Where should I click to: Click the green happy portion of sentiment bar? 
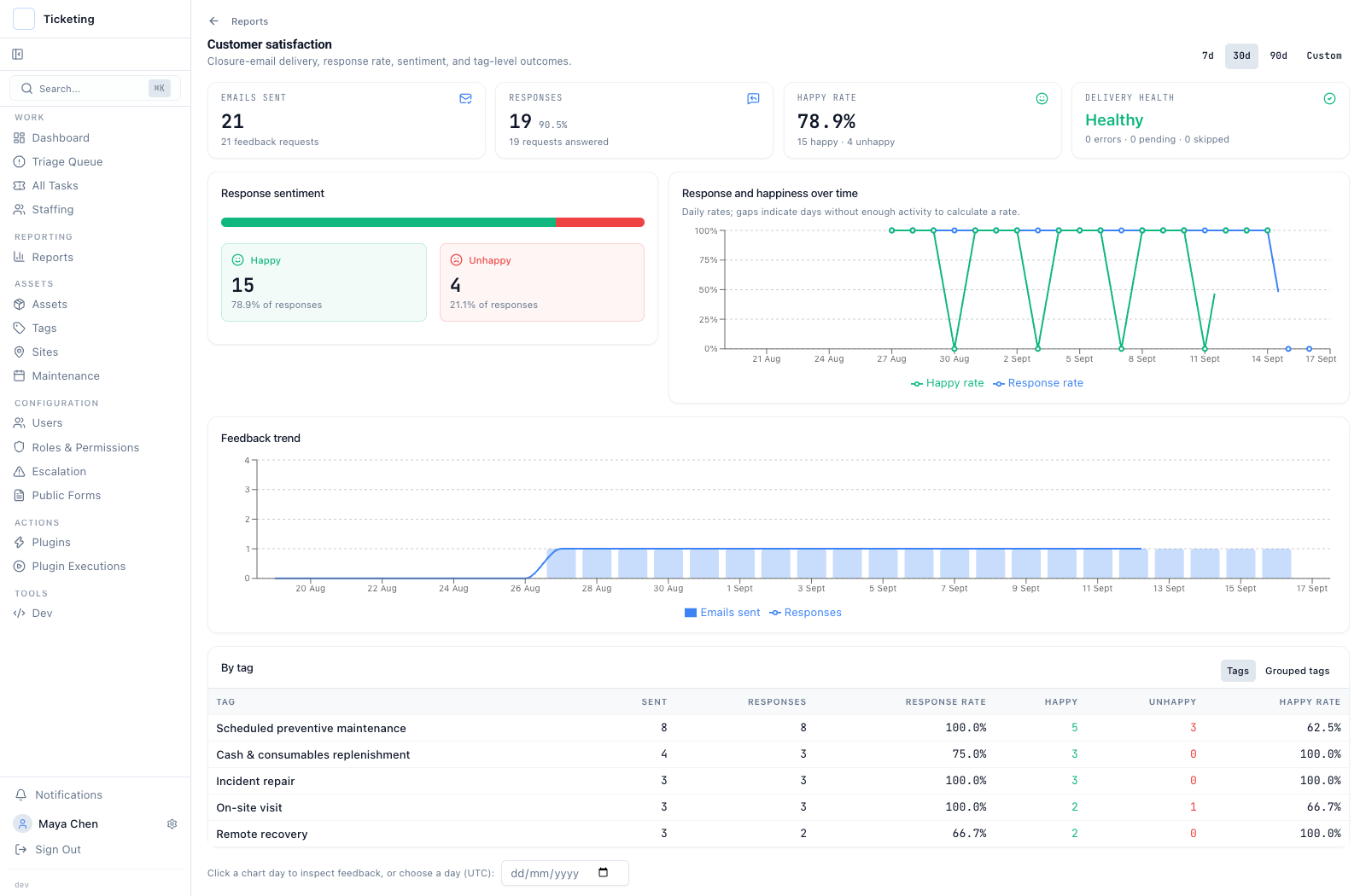(388, 223)
